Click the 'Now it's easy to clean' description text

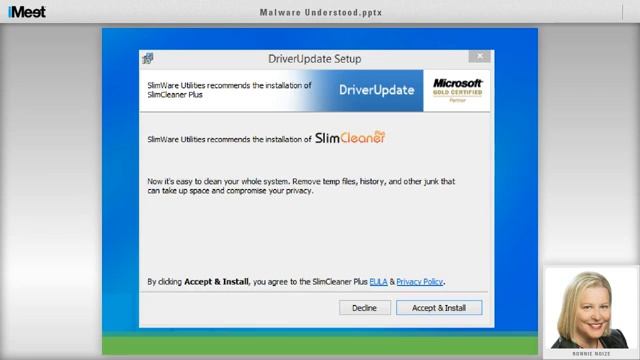(x=301, y=186)
